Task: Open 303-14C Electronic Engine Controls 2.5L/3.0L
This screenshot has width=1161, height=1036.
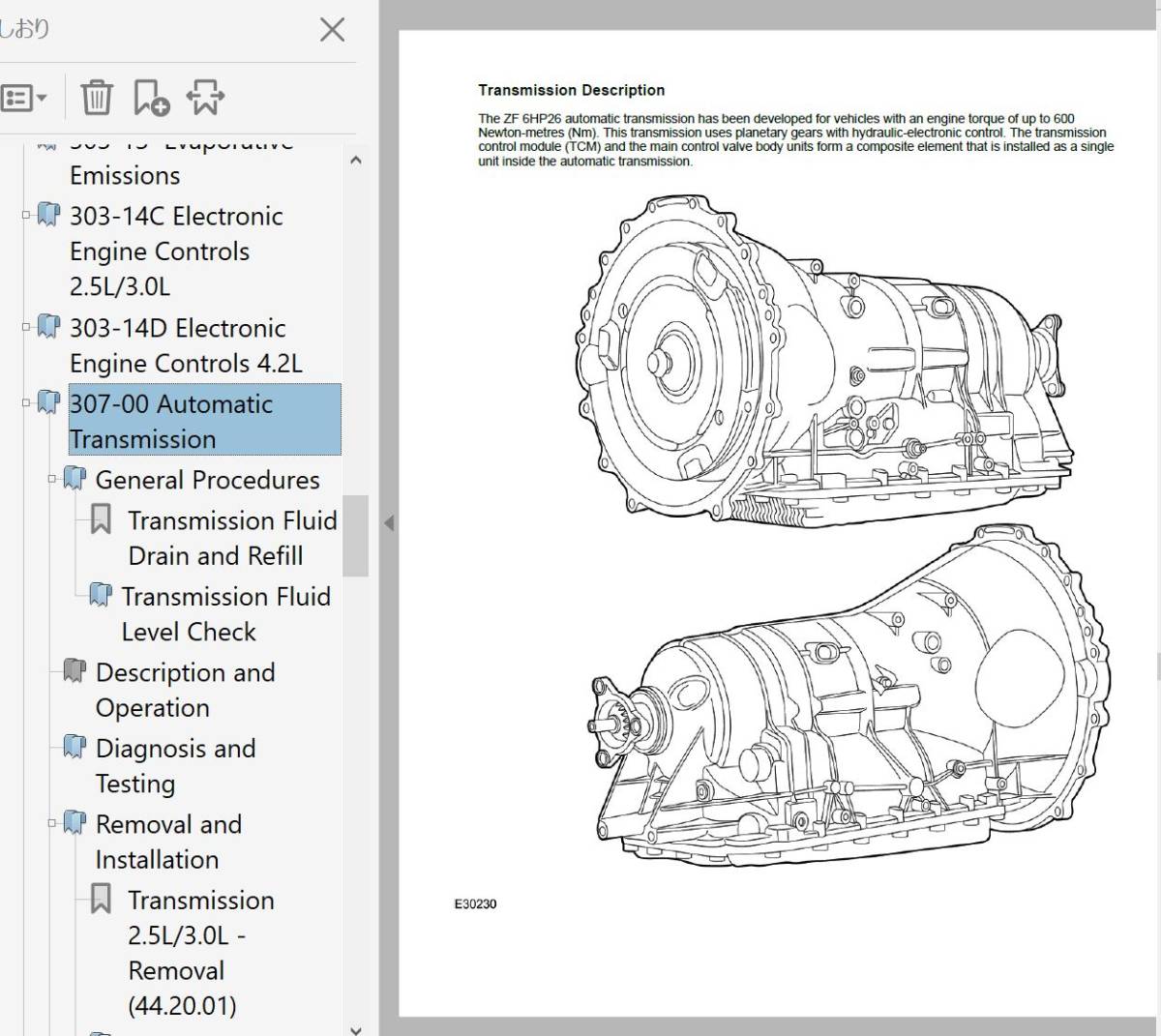Action: click(176, 252)
